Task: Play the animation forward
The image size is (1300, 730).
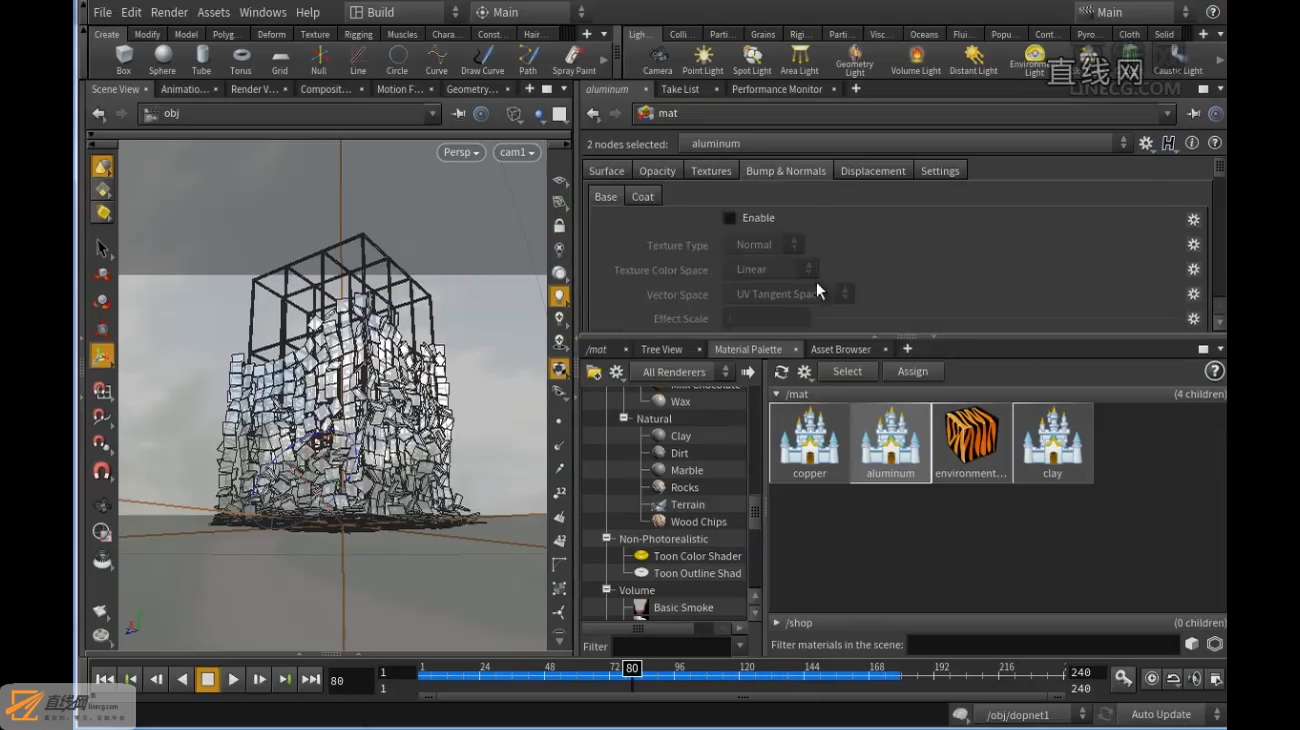Action: coord(233,680)
